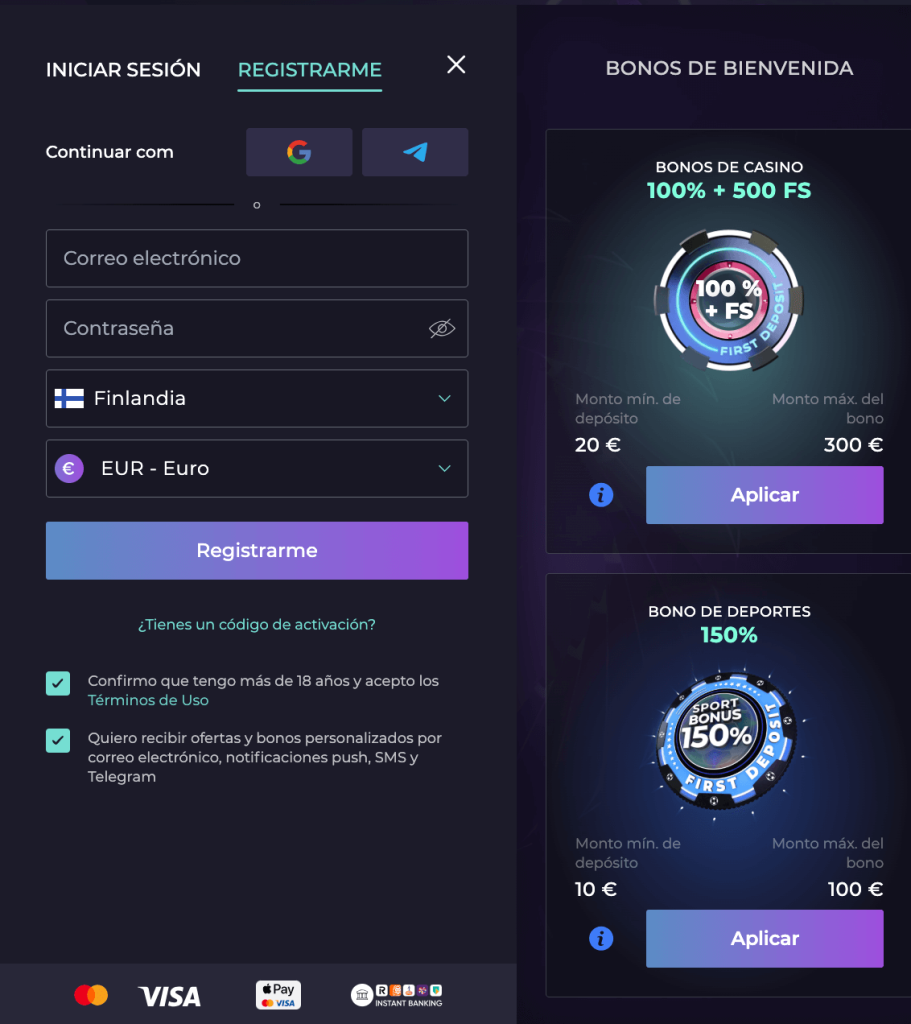
Task: Toggle password visibility eye icon
Action: pyautogui.click(x=442, y=328)
